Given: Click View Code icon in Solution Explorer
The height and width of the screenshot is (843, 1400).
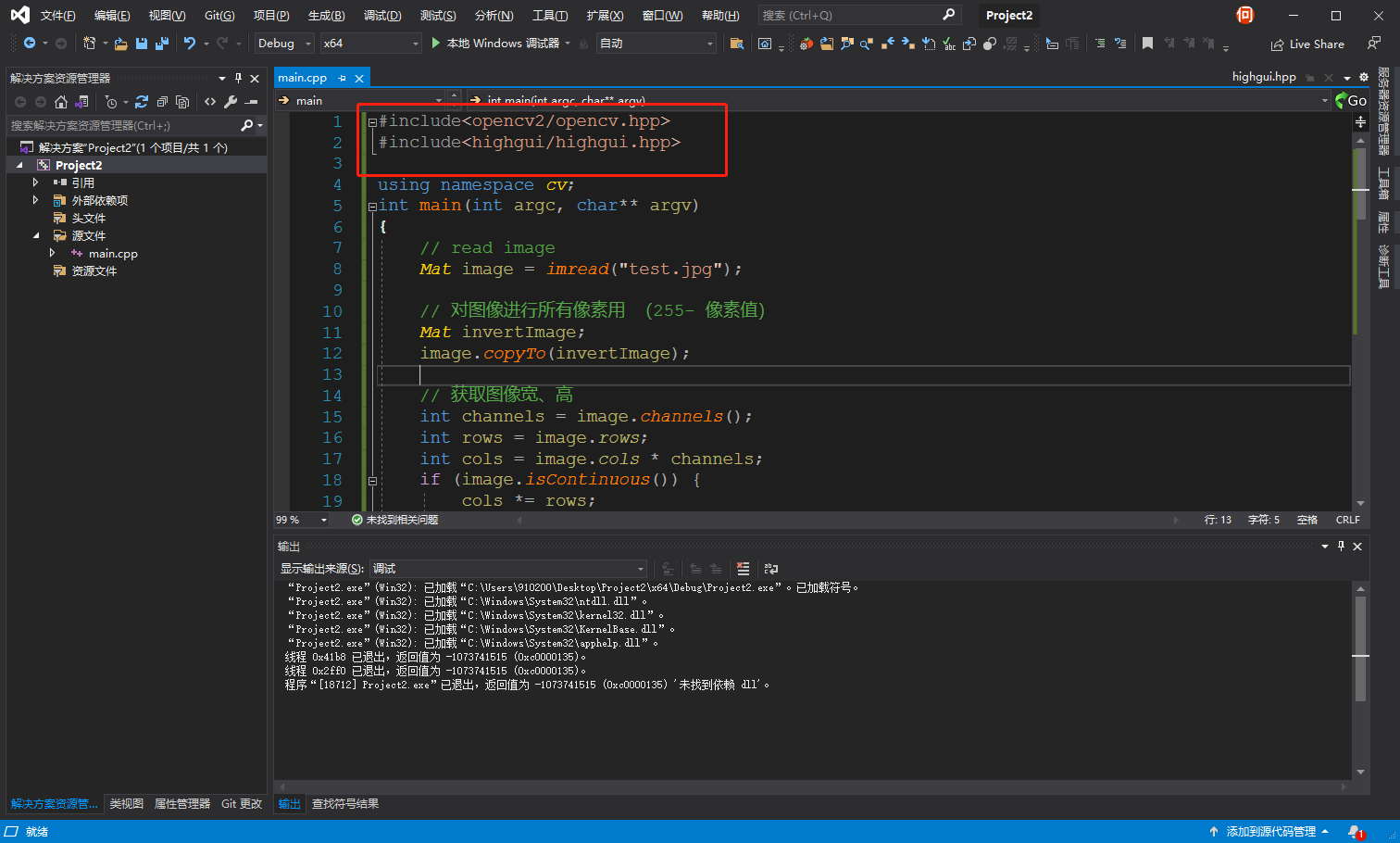Looking at the screenshot, I should (x=210, y=102).
